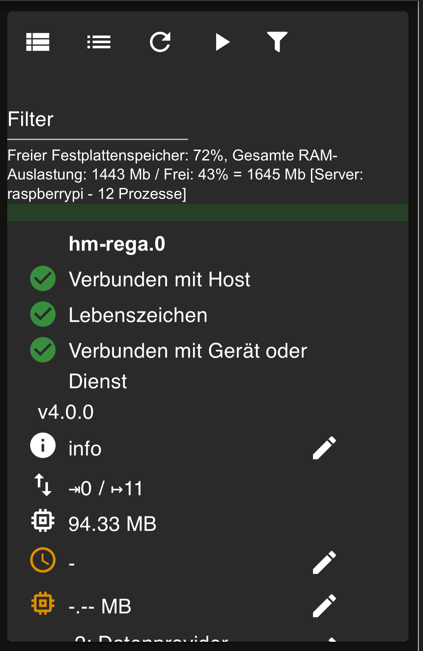Screen dimensions: 423x651
Task: Click the play start instances icon
Action: pos(222,42)
